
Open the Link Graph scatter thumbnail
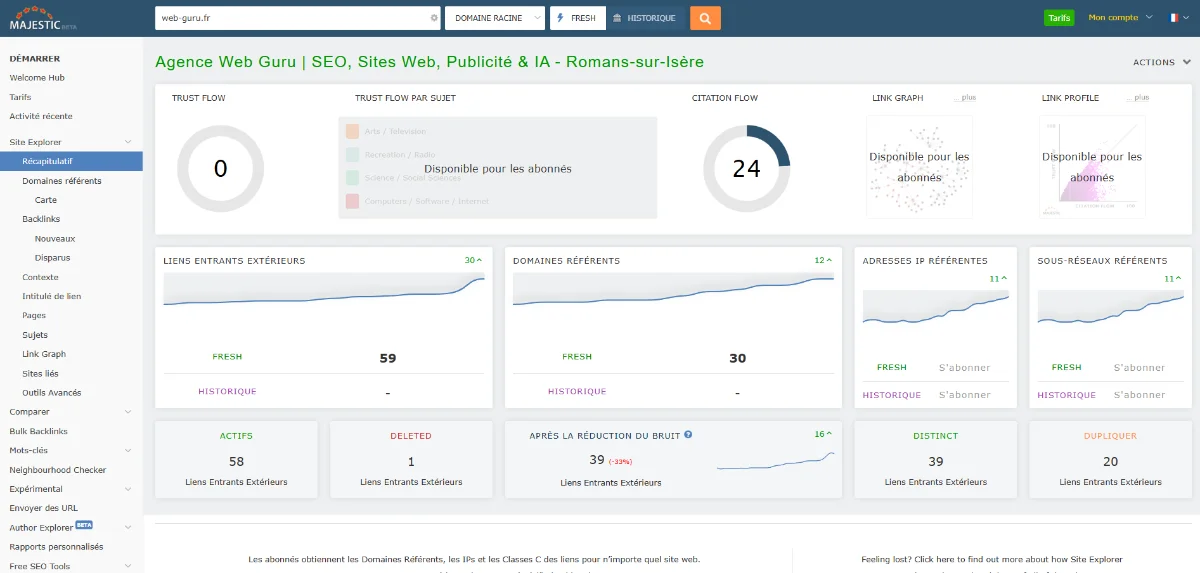click(918, 167)
